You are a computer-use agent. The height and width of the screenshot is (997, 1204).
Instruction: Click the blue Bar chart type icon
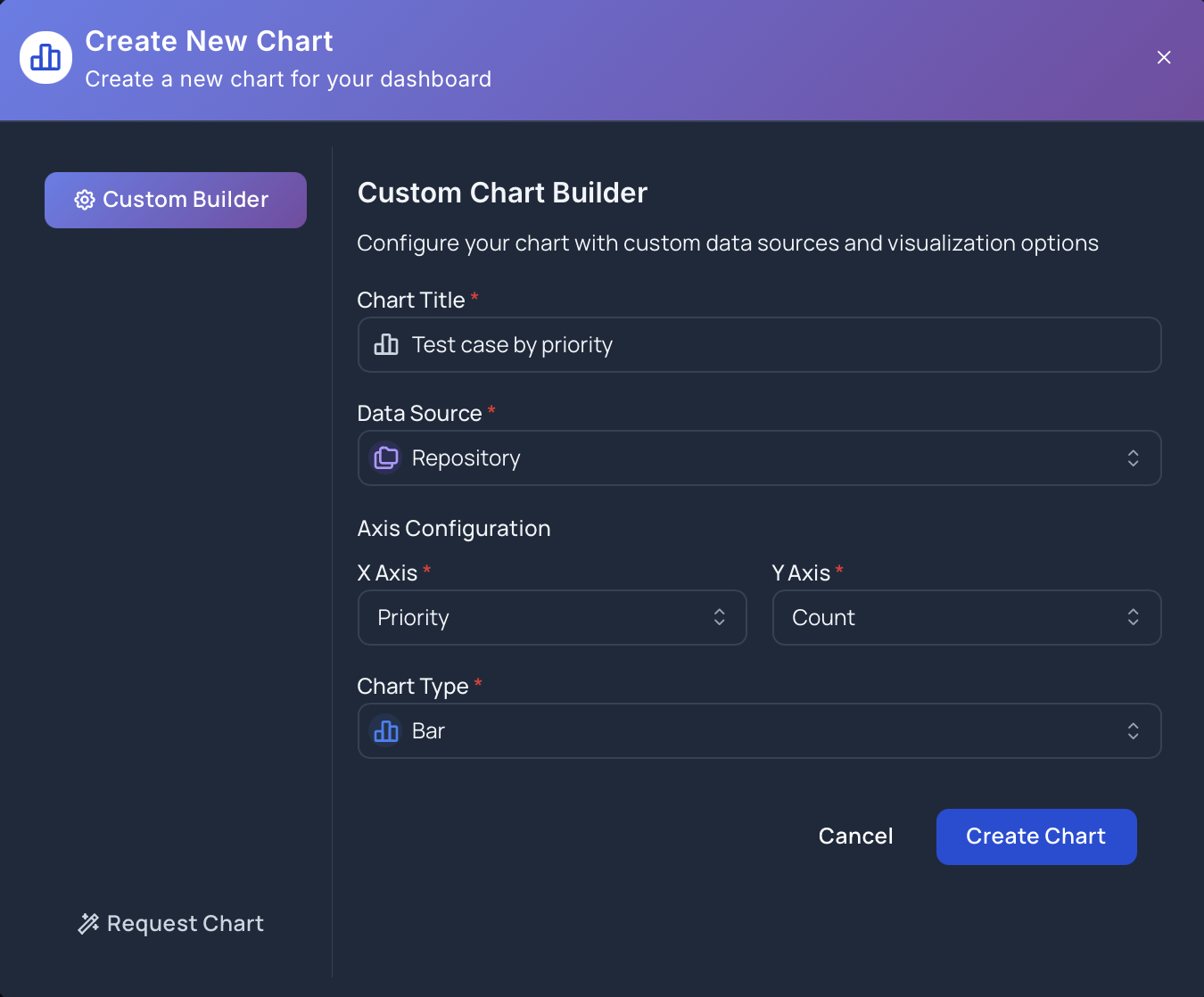(386, 731)
